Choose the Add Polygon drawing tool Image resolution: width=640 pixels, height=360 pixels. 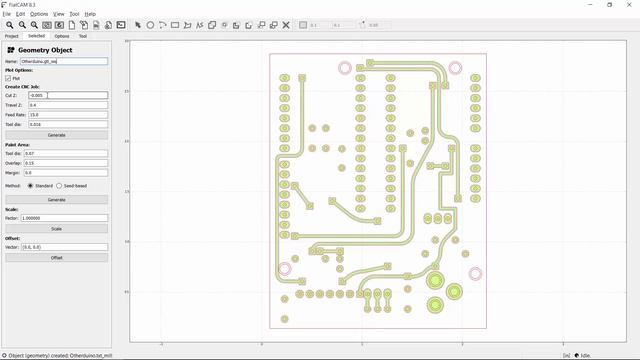(x=187, y=25)
